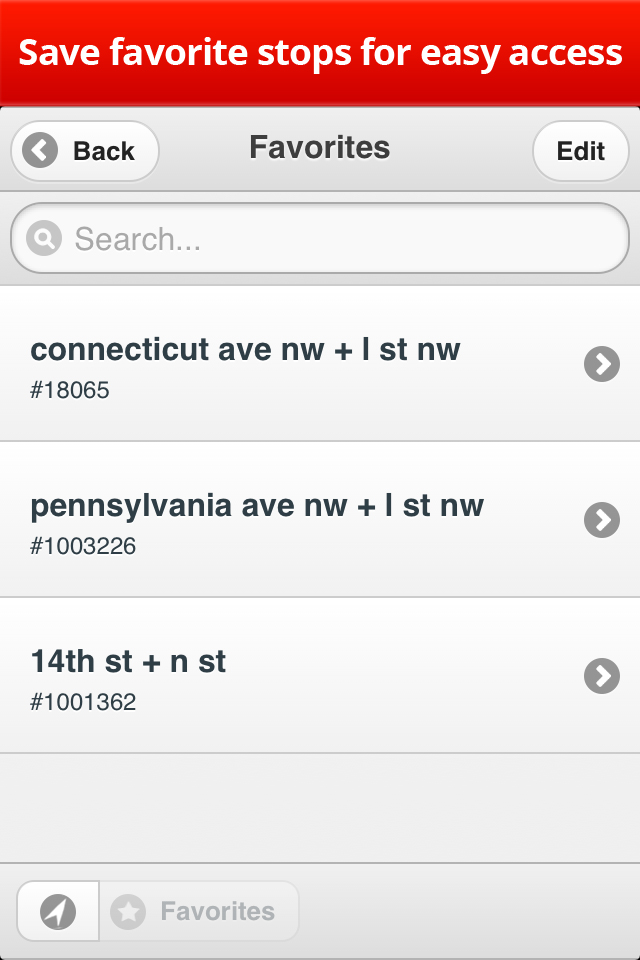Screen dimensions: 640x960
Task: Tap chevron arrow for 14th st stop
Action: tap(601, 676)
